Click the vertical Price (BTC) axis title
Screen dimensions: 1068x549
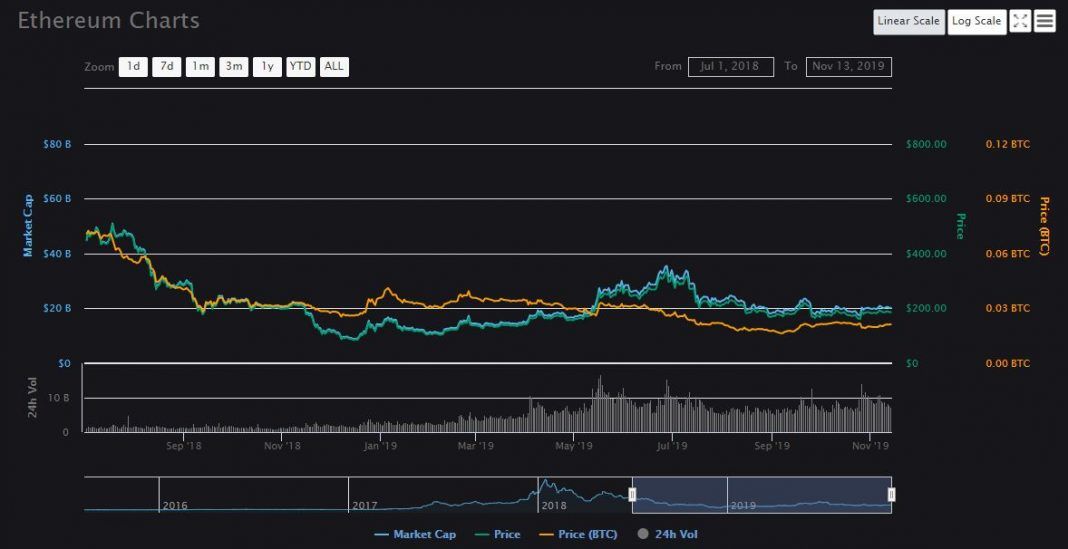(x=1044, y=226)
